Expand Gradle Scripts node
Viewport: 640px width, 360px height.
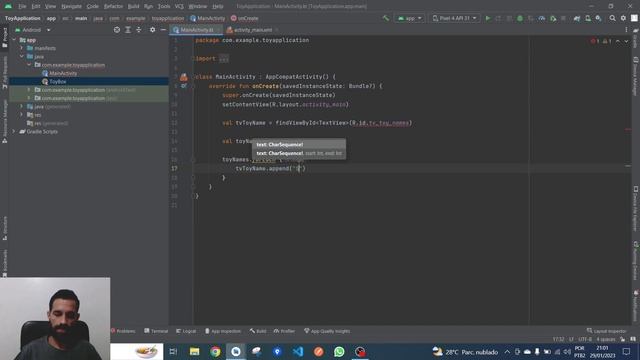click(x=14, y=131)
